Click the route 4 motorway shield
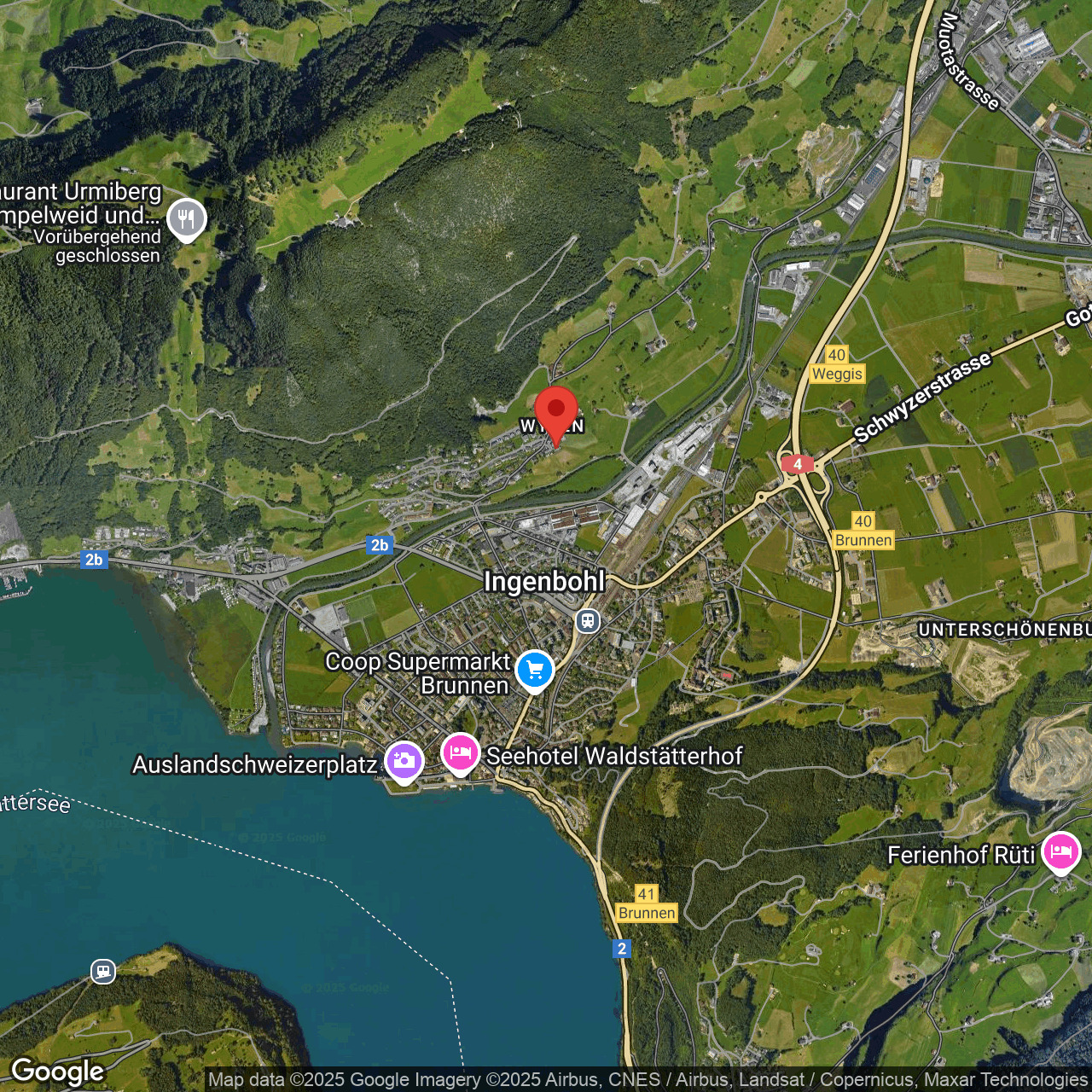Viewport: 1092px width, 1092px height. pyautogui.click(x=797, y=464)
